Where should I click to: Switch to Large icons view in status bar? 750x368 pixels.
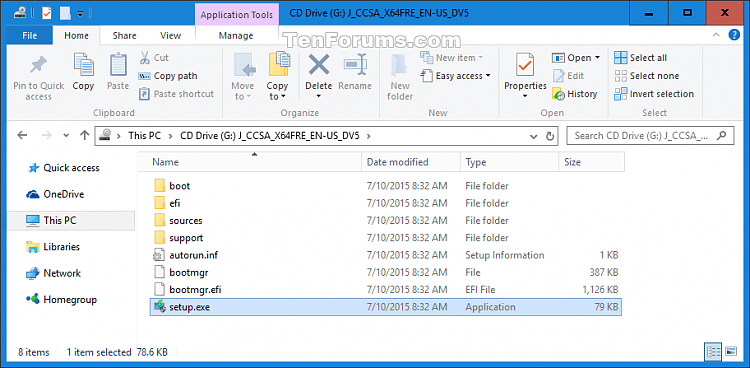(730, 352)
